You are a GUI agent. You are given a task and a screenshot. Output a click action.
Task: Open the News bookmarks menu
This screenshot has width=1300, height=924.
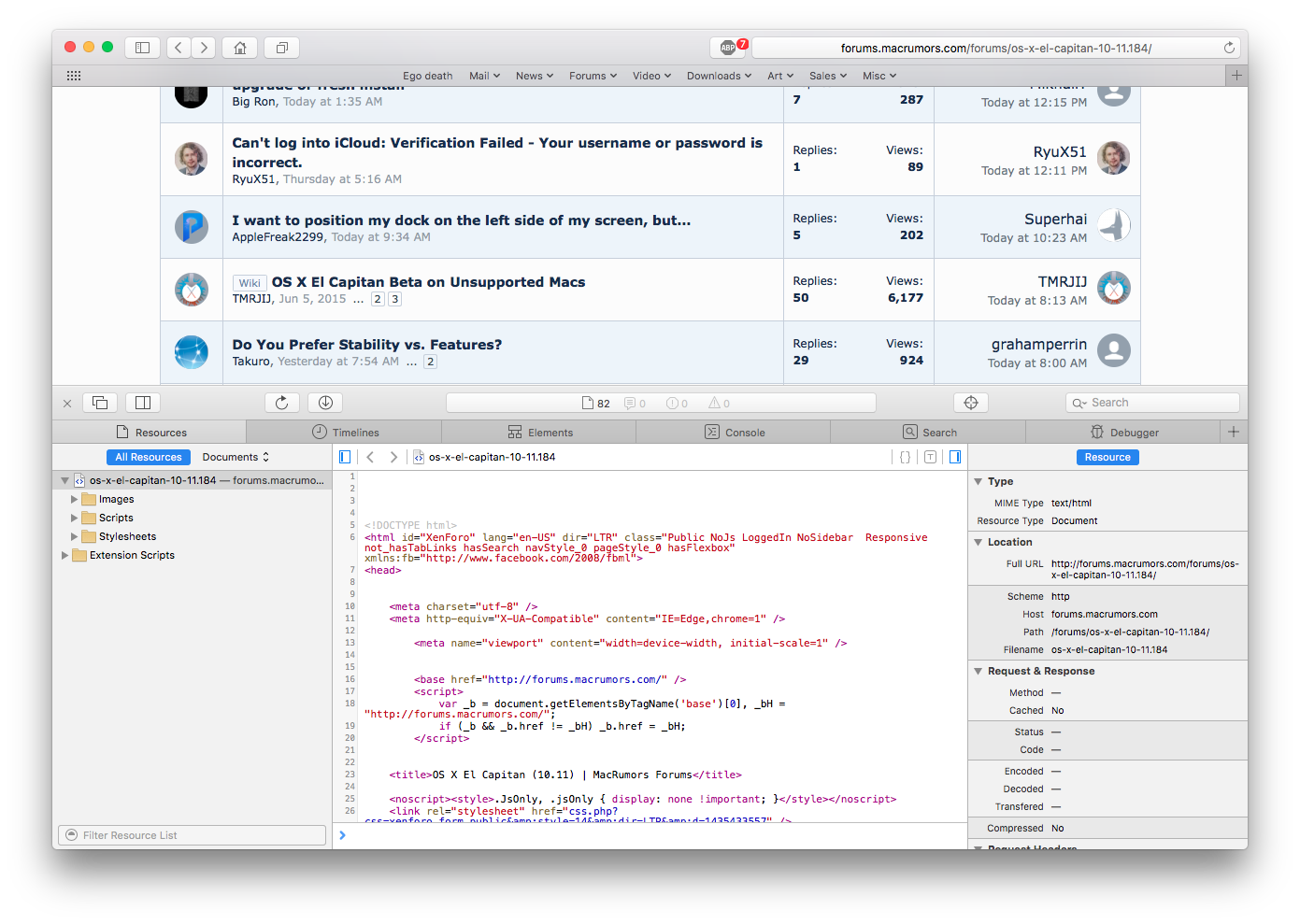pos(535,76)
